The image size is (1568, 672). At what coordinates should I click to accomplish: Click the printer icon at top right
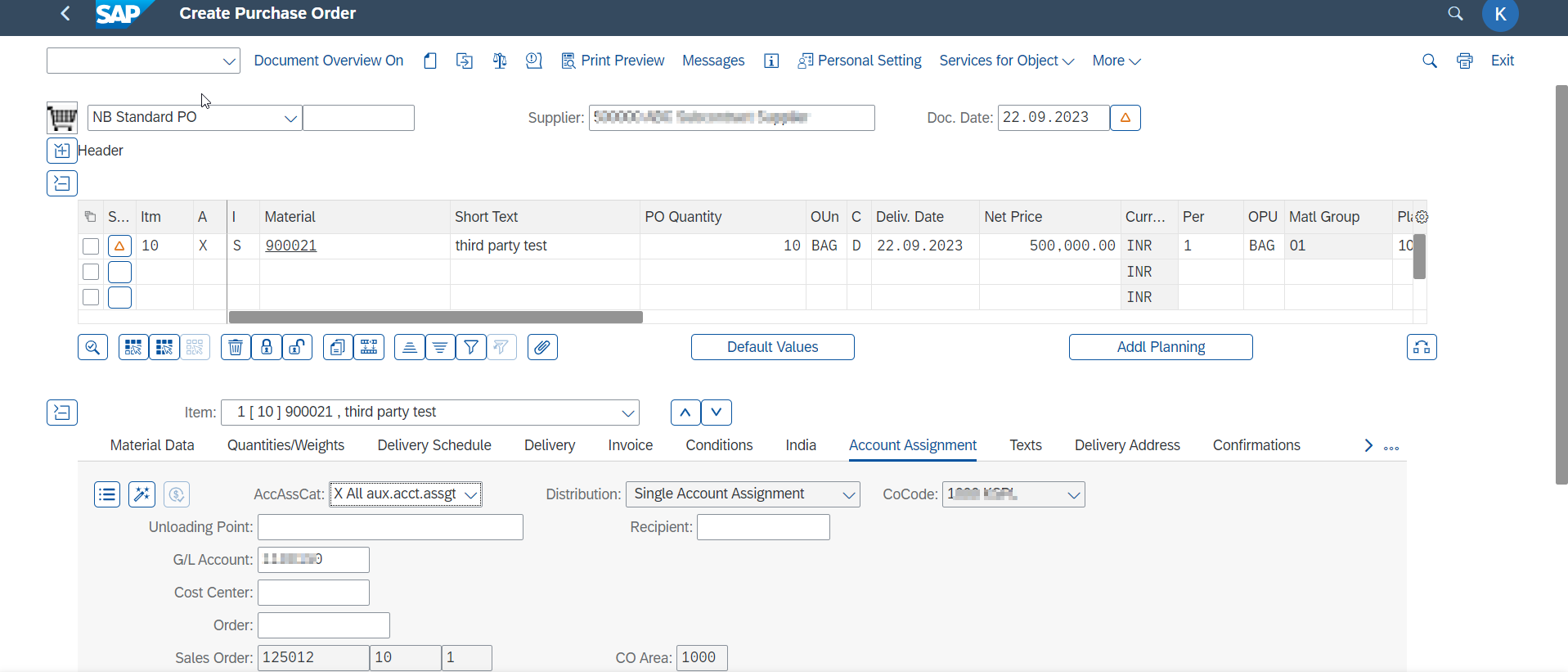pyautogui.click(x=1464, y=61)
